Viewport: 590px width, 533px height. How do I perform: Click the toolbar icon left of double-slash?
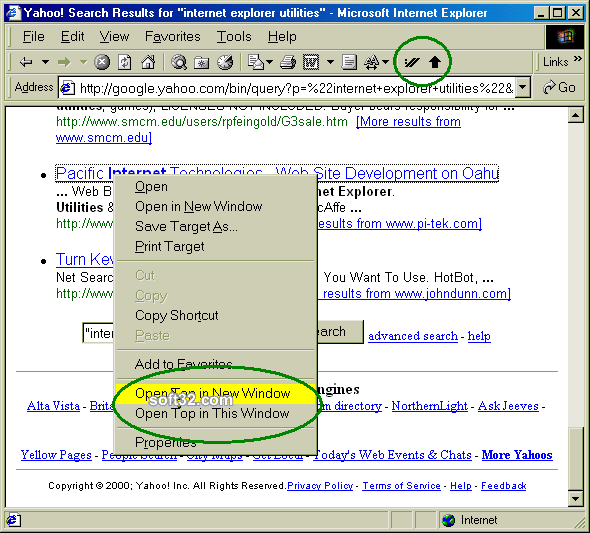372,62
